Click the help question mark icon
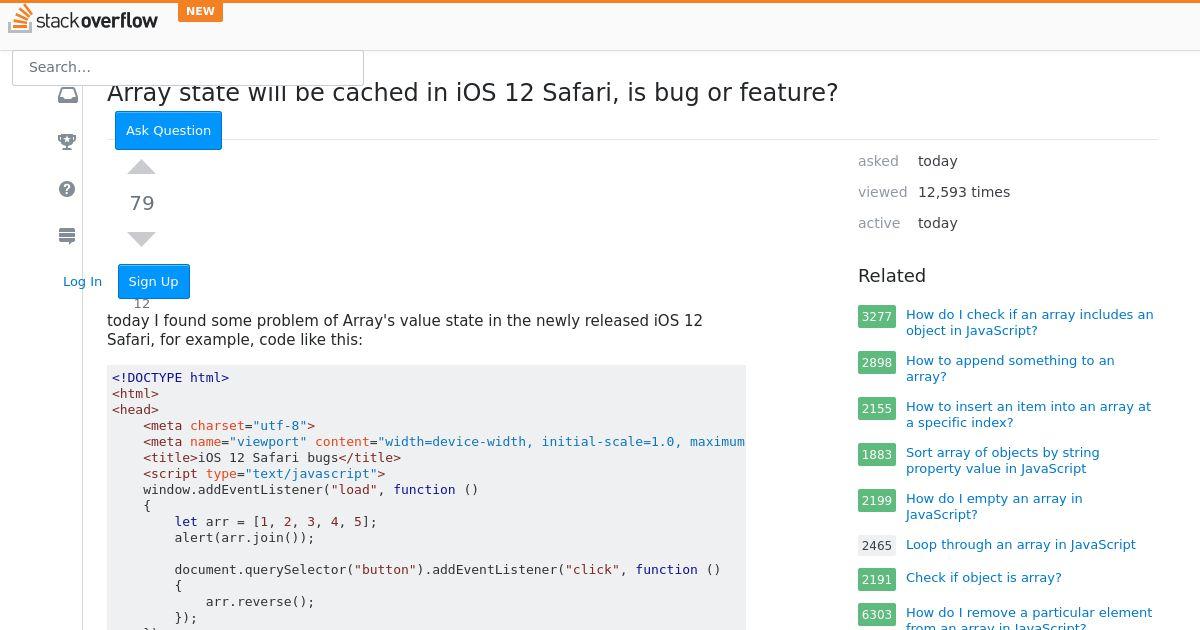This screenshot has height=630, width=1200. (67, 189)
